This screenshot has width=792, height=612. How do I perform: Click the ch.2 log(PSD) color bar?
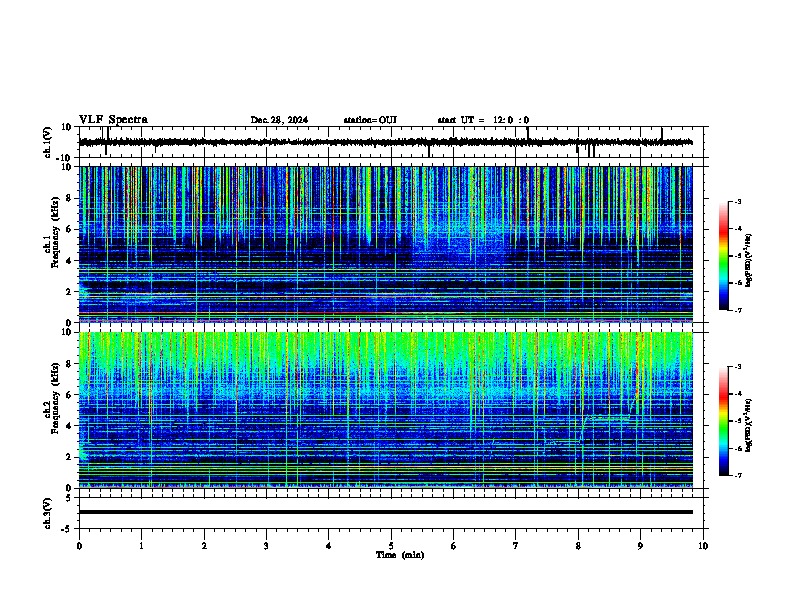pos(724,421)
